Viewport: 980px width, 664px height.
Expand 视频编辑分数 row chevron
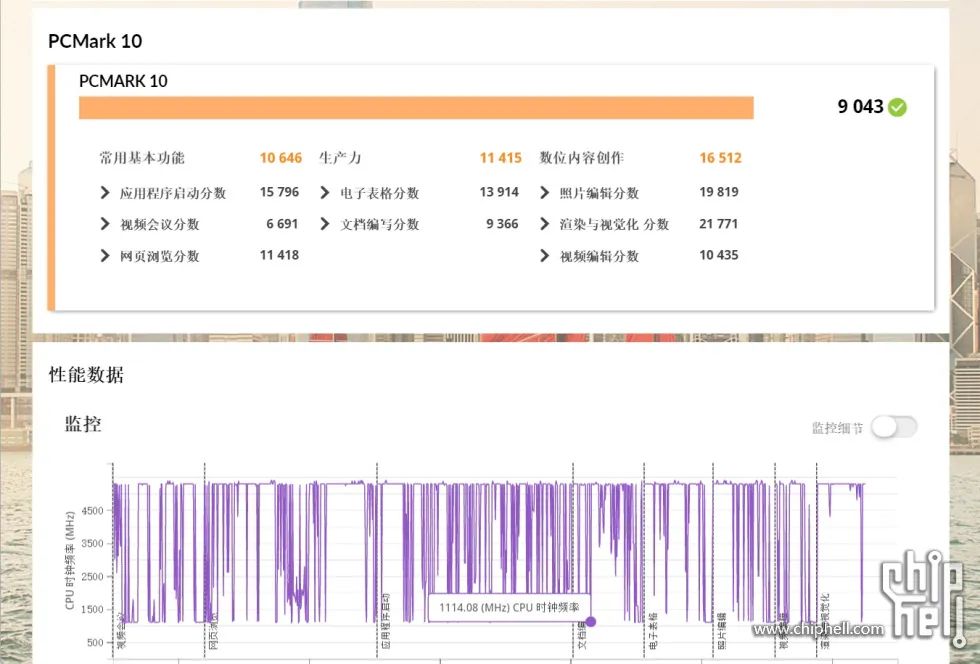544,255
